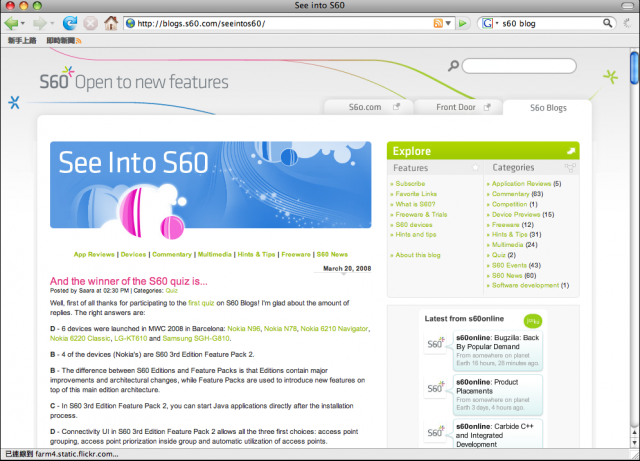
Task: Expand the Explore panel arrow icon
Action: pos(571,151)
